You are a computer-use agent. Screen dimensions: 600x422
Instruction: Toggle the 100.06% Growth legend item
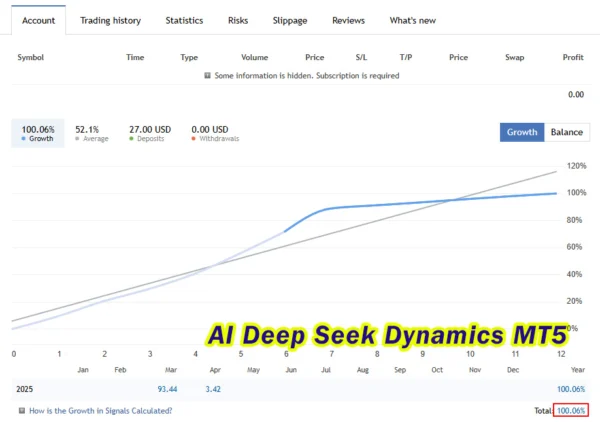(x=38, y=133)
